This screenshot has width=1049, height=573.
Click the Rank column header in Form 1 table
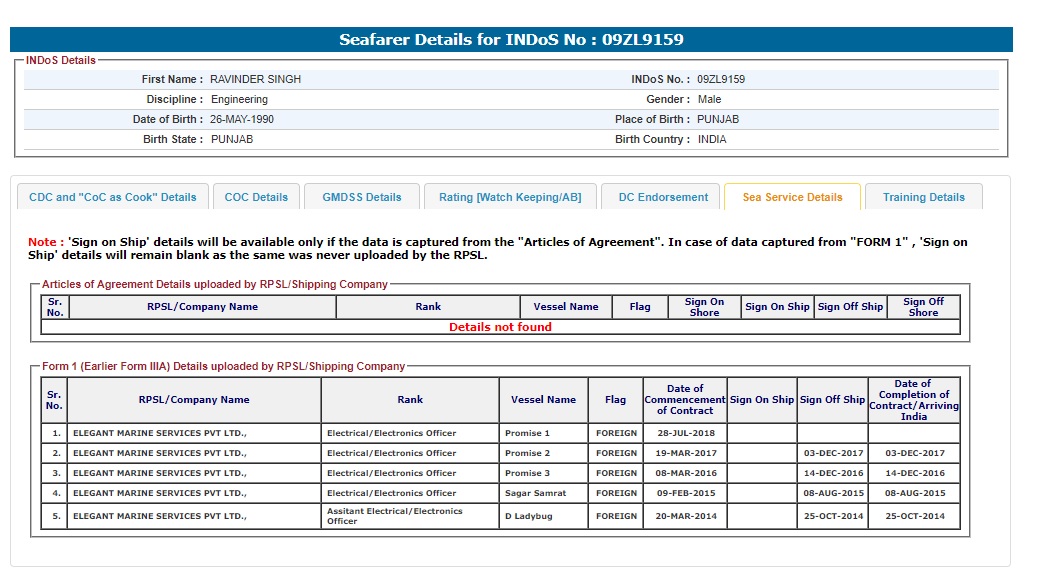tap(410, 400)
